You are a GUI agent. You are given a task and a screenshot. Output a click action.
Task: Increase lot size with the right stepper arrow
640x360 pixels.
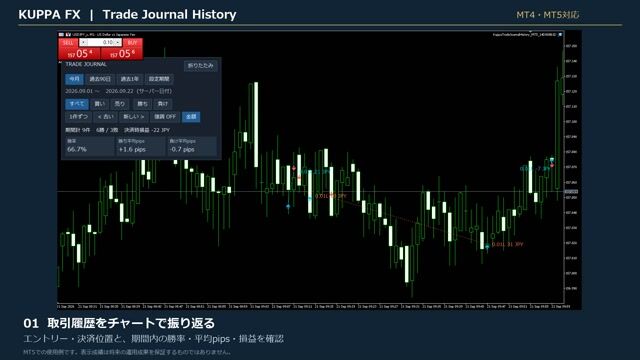pyautogui.click(x=118, y=42)
